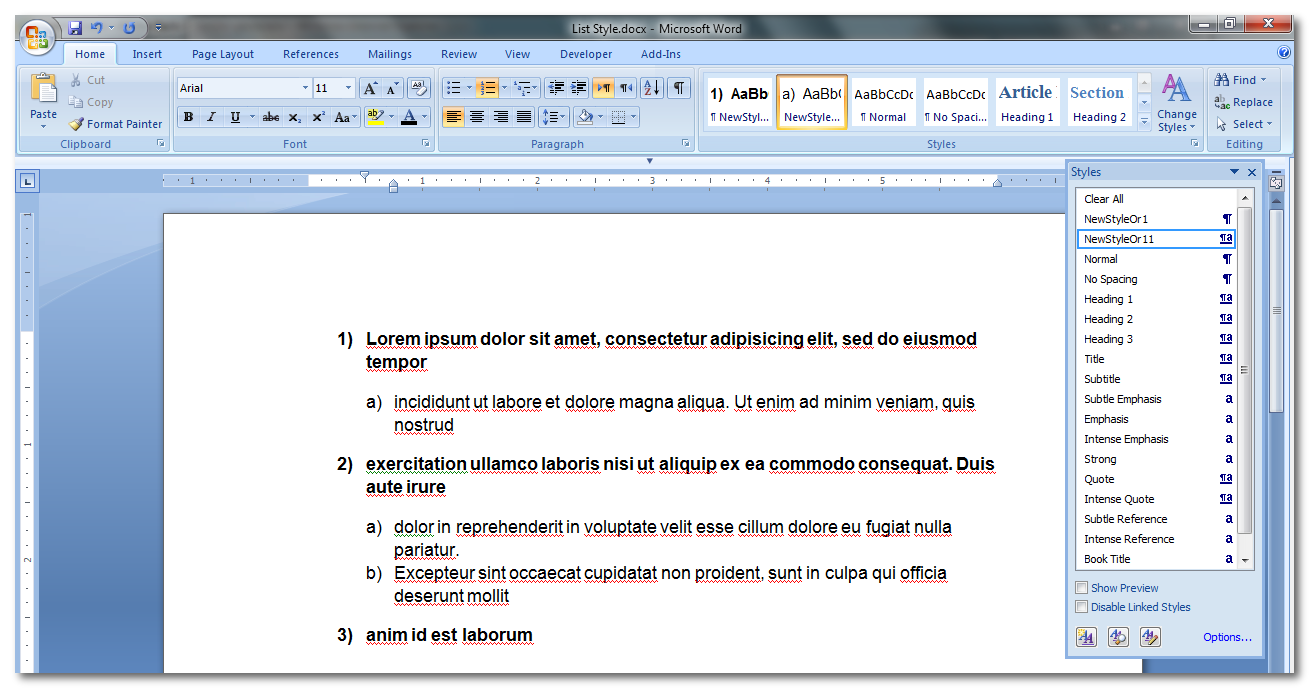Viewport: 1309px width, 688px height.
Task: Enable the Show Preview checkbox
Action: (x=1081, y=588)
